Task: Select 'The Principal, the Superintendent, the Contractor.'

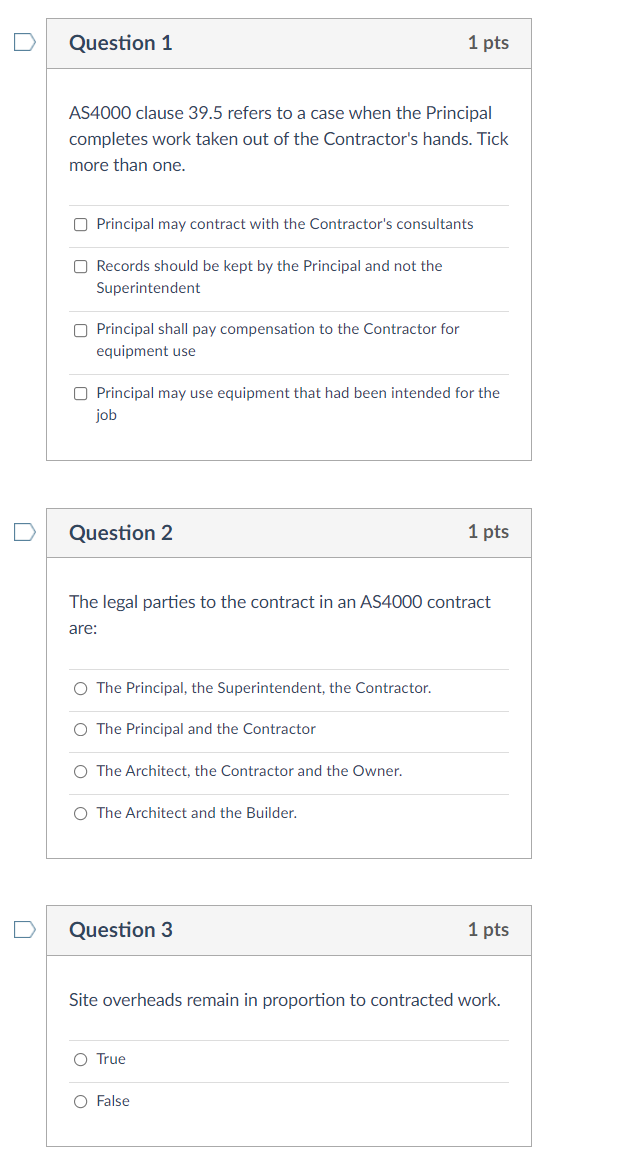Action: (80, 688)
